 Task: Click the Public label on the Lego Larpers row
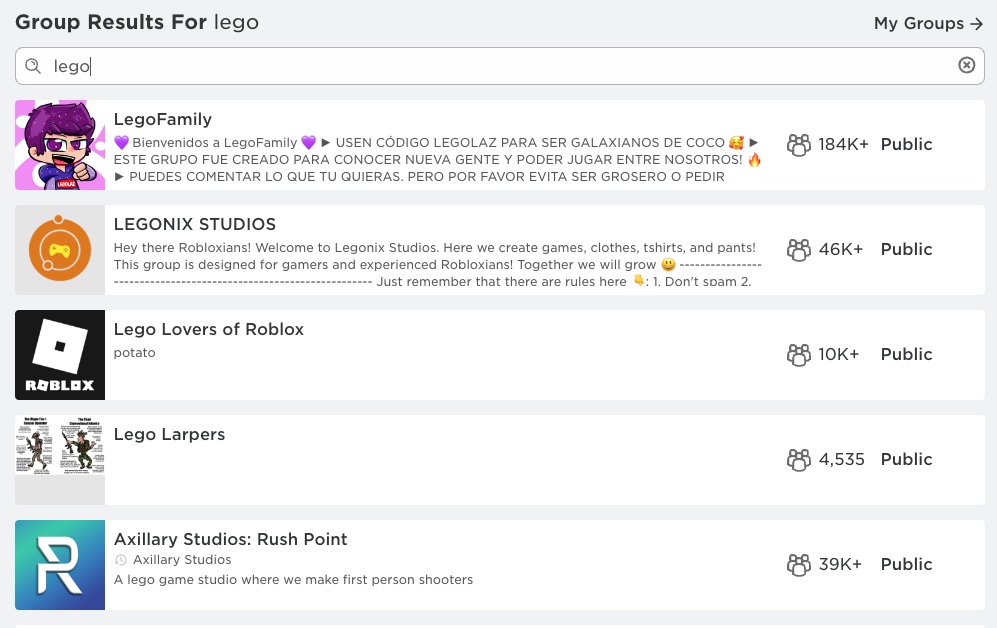[906, 459]
